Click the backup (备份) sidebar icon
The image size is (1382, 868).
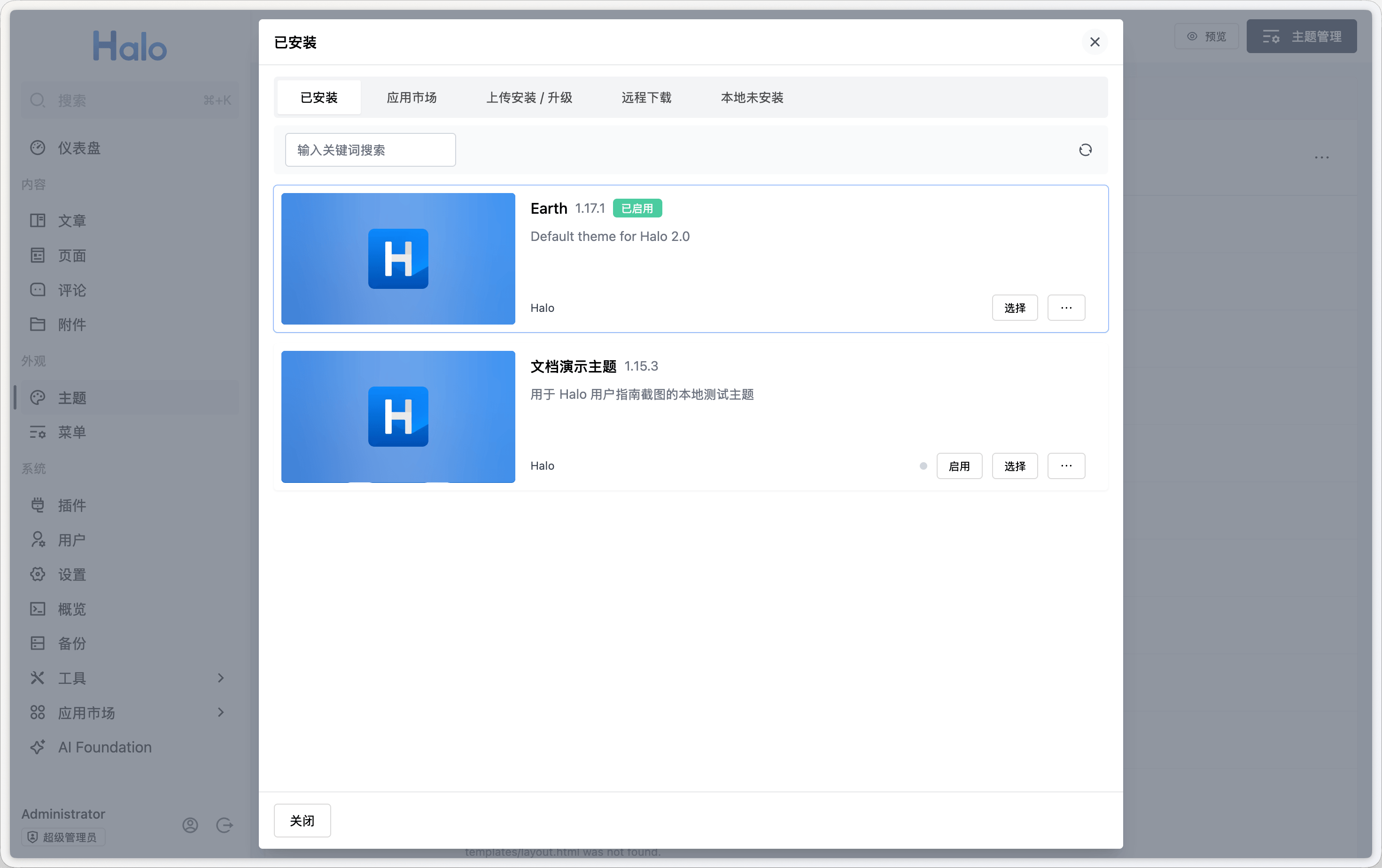coord(37,643)
